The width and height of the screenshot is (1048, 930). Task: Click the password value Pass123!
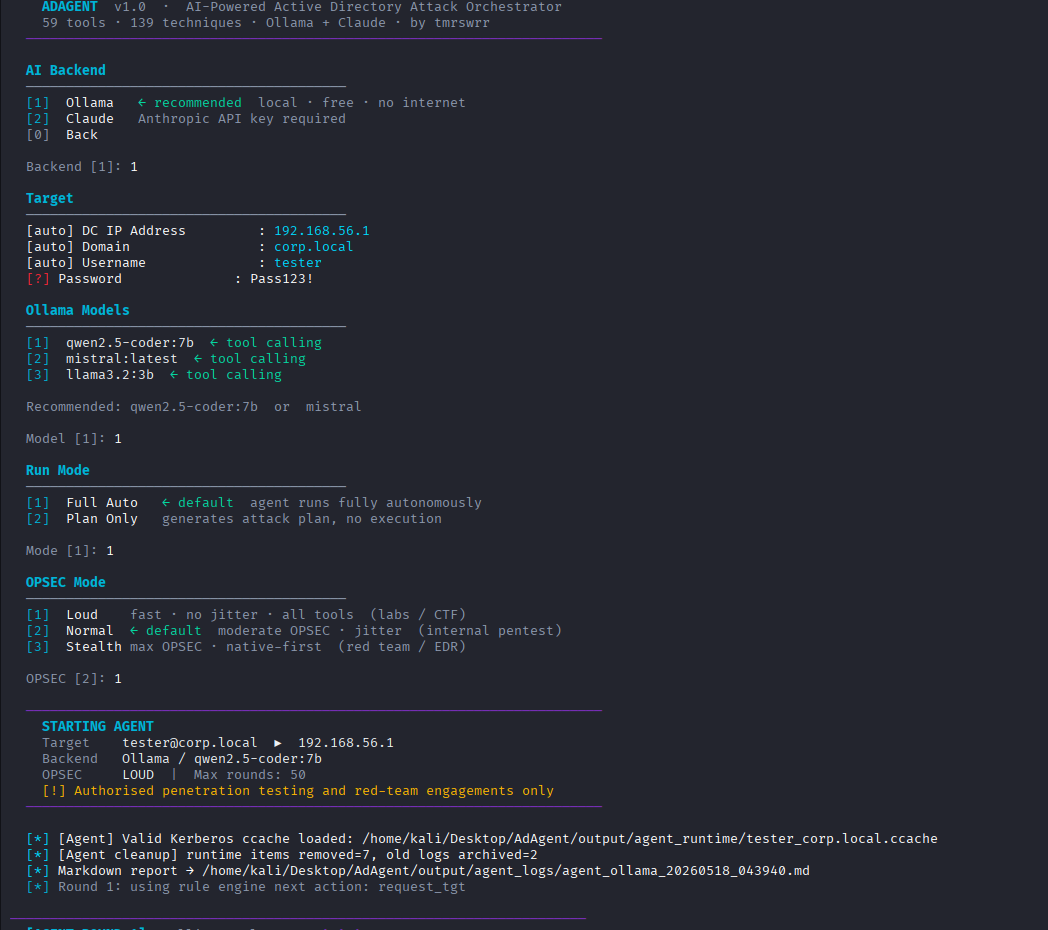(x=281, y=279)
